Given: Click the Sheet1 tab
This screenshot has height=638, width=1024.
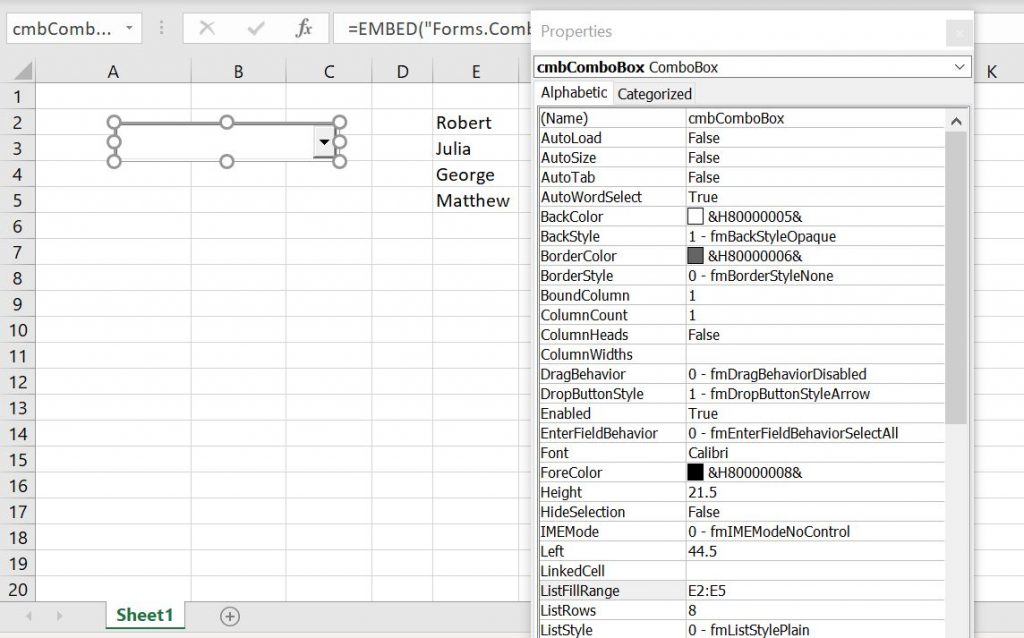Looking at the screenshot, I should 145,617.
